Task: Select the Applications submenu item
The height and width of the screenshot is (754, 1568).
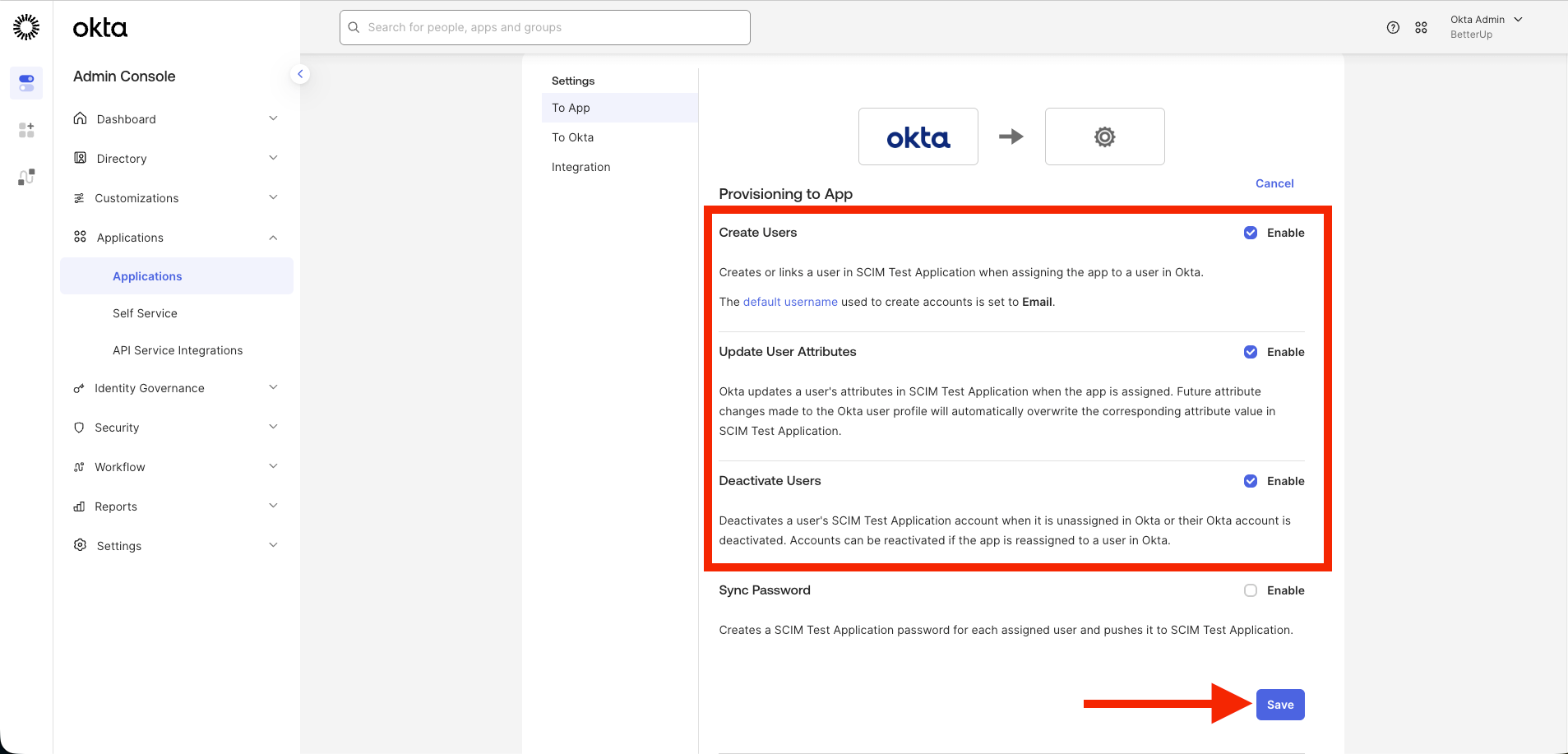Action: click(177, 276)
